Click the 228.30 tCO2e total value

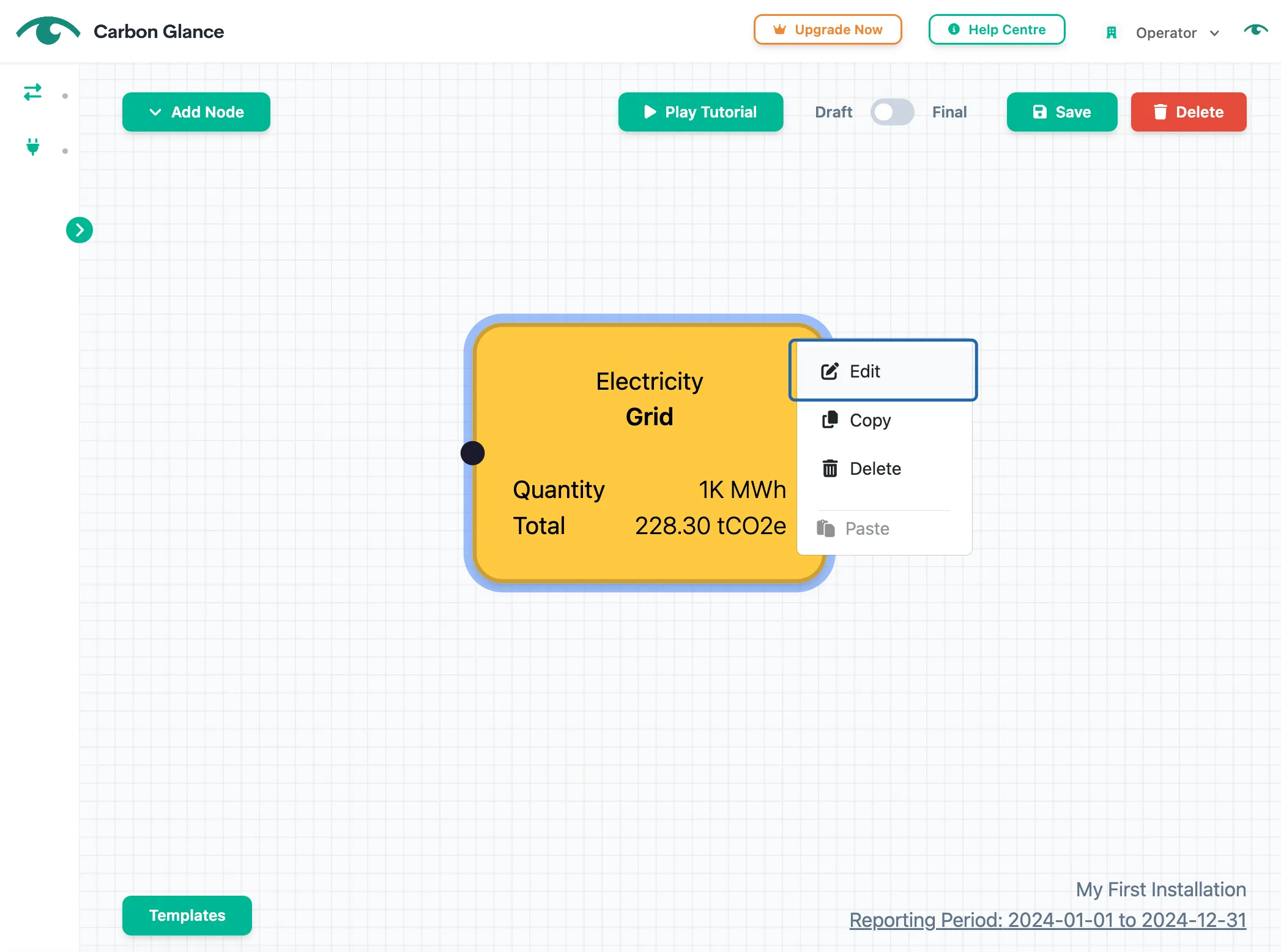(x=710, y=526)
